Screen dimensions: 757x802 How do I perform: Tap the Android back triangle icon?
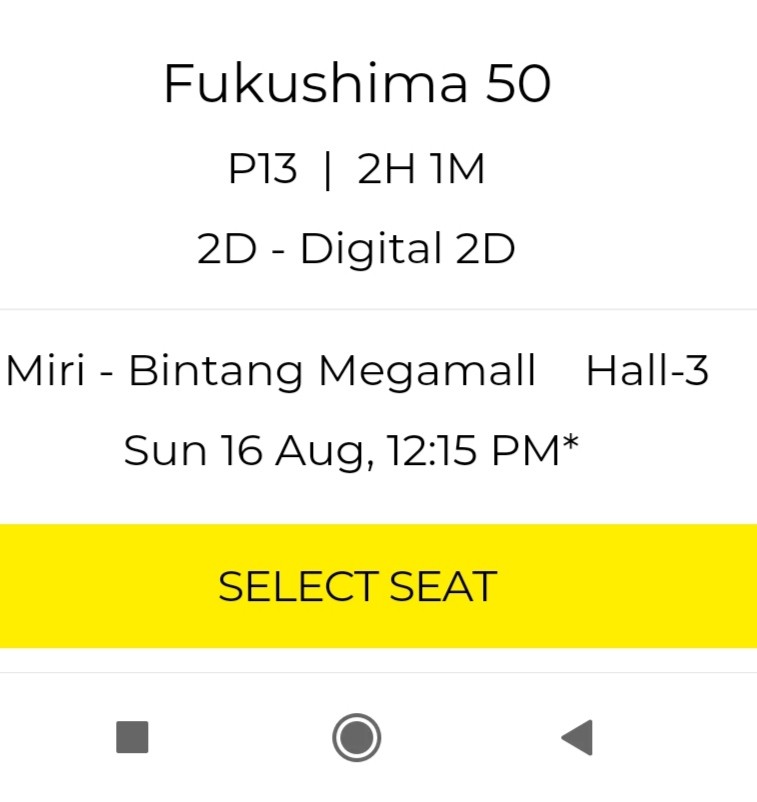pos(578,738)
